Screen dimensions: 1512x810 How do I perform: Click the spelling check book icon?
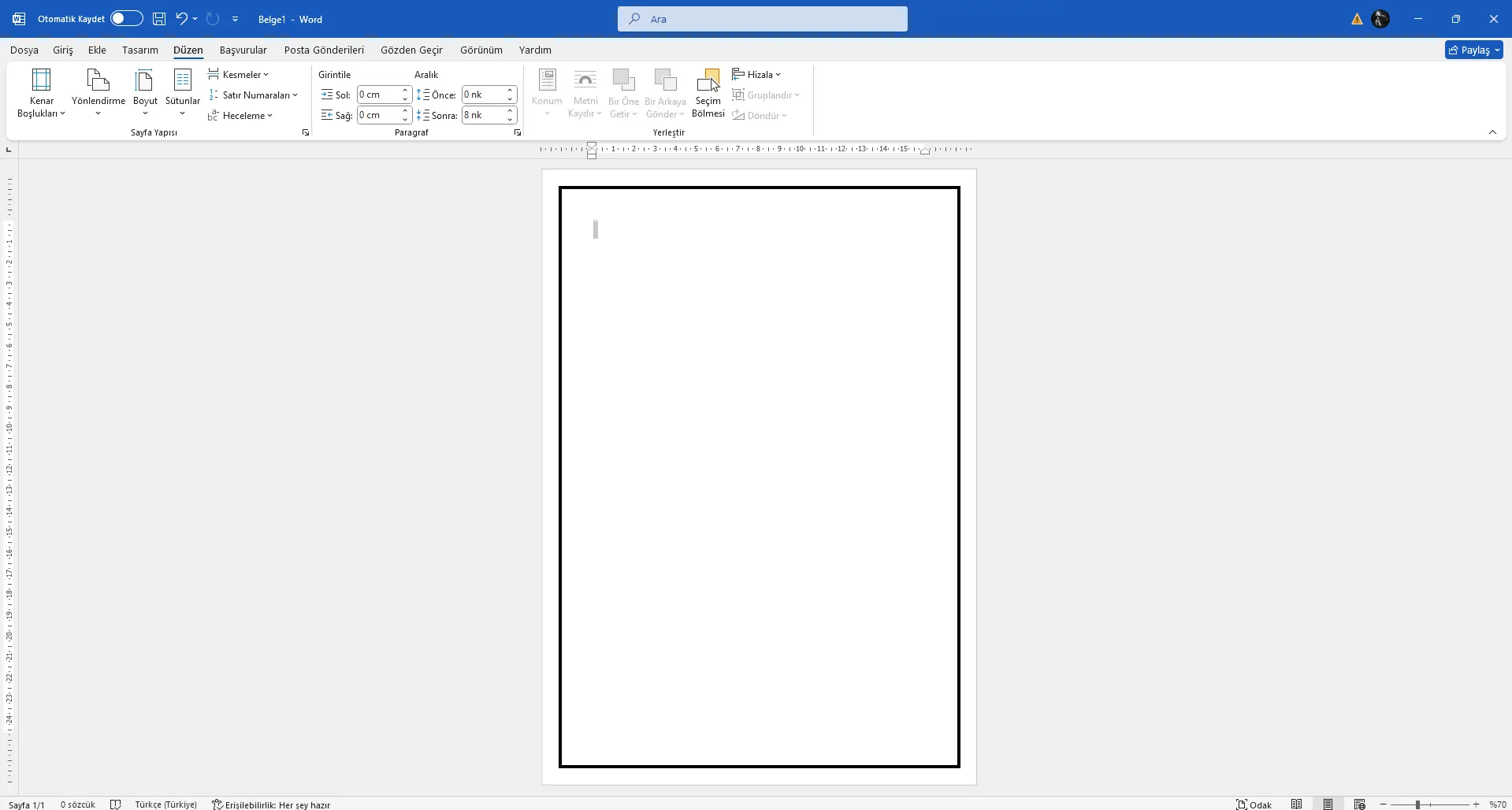[x=116, y=804]
